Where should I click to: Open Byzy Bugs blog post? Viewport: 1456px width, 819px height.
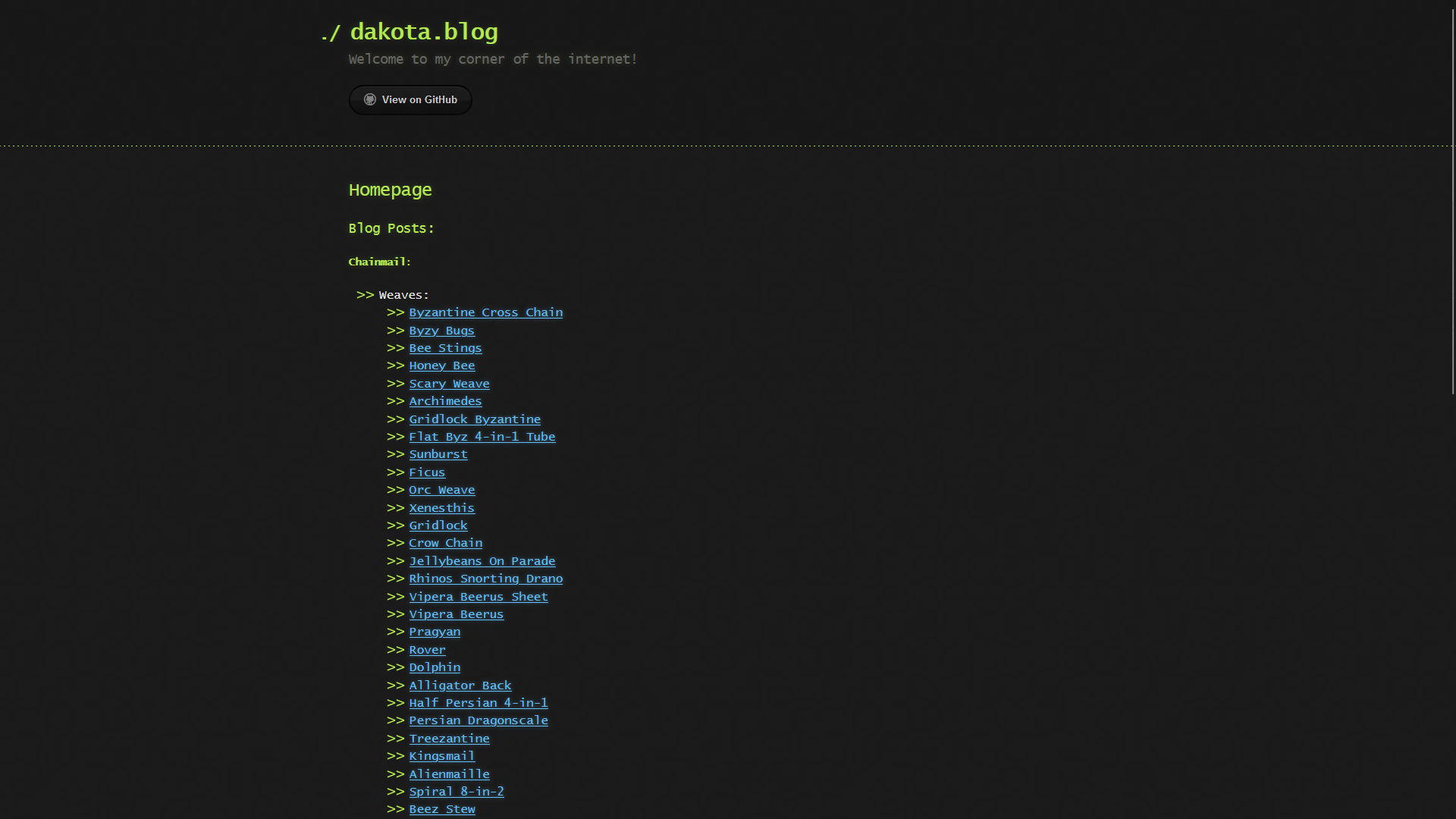point(441,330)
